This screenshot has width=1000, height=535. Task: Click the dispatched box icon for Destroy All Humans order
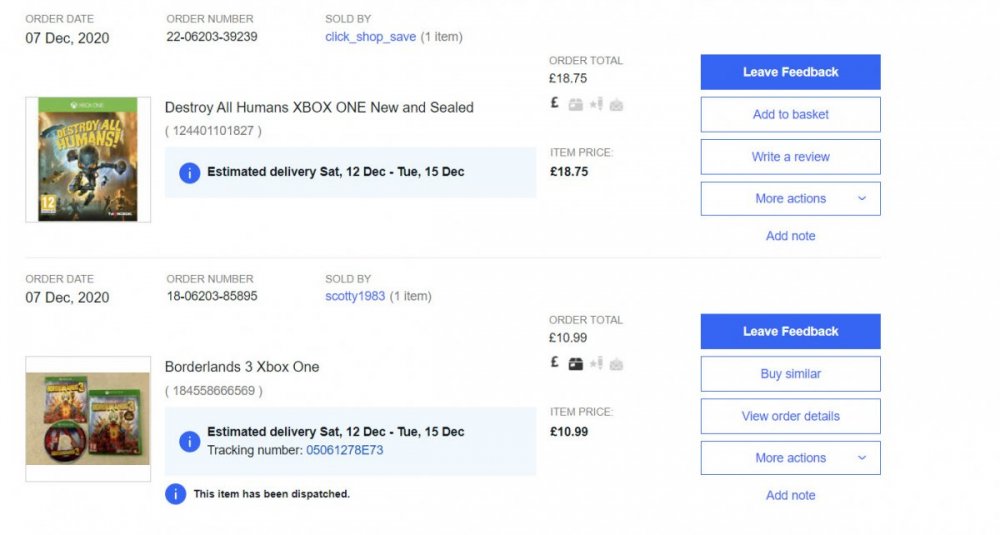pos(575,105)
